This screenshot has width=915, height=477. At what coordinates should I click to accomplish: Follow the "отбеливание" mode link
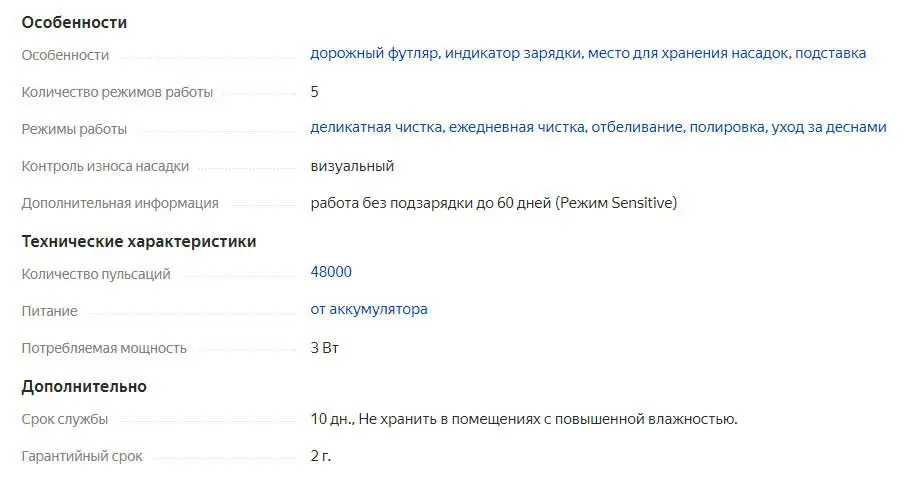click(x=637, y=127)
